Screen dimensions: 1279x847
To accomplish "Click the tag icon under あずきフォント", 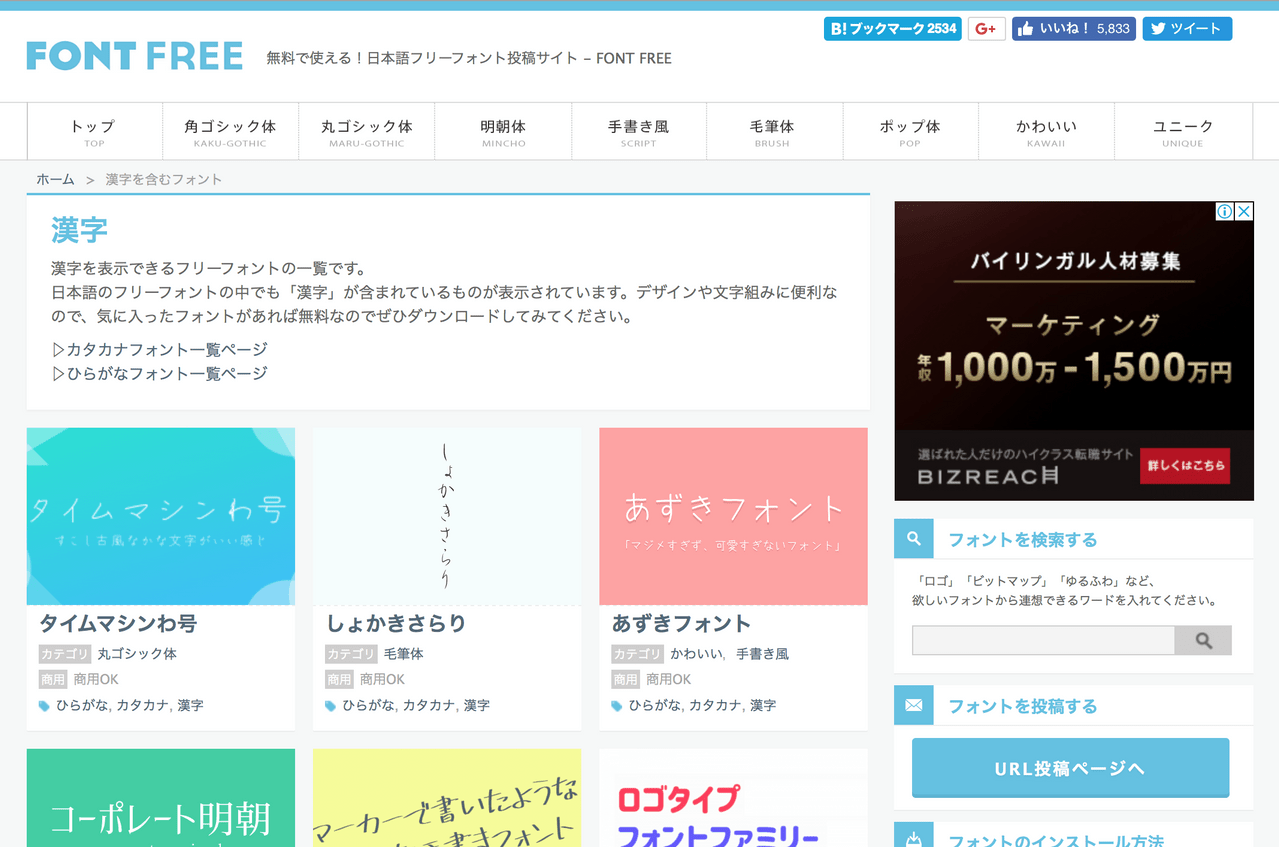I will tap(617, 706).
